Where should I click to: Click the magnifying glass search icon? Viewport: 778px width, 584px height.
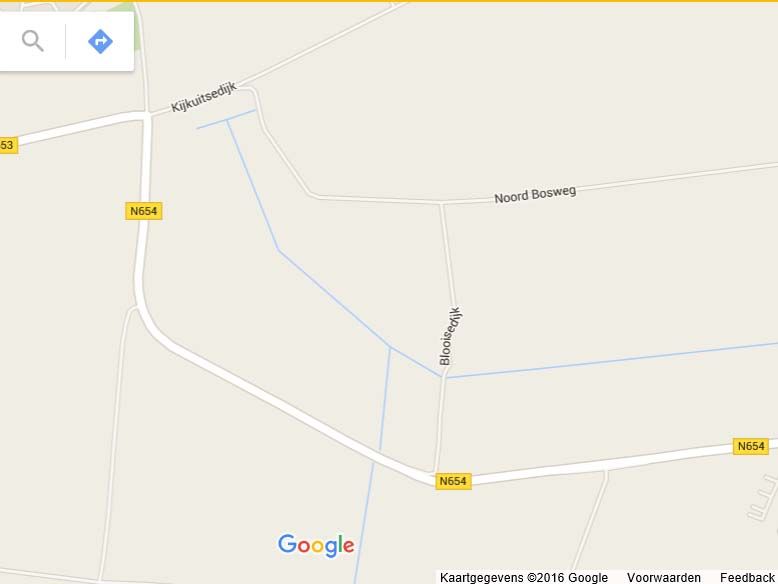[x=33, y=41]
